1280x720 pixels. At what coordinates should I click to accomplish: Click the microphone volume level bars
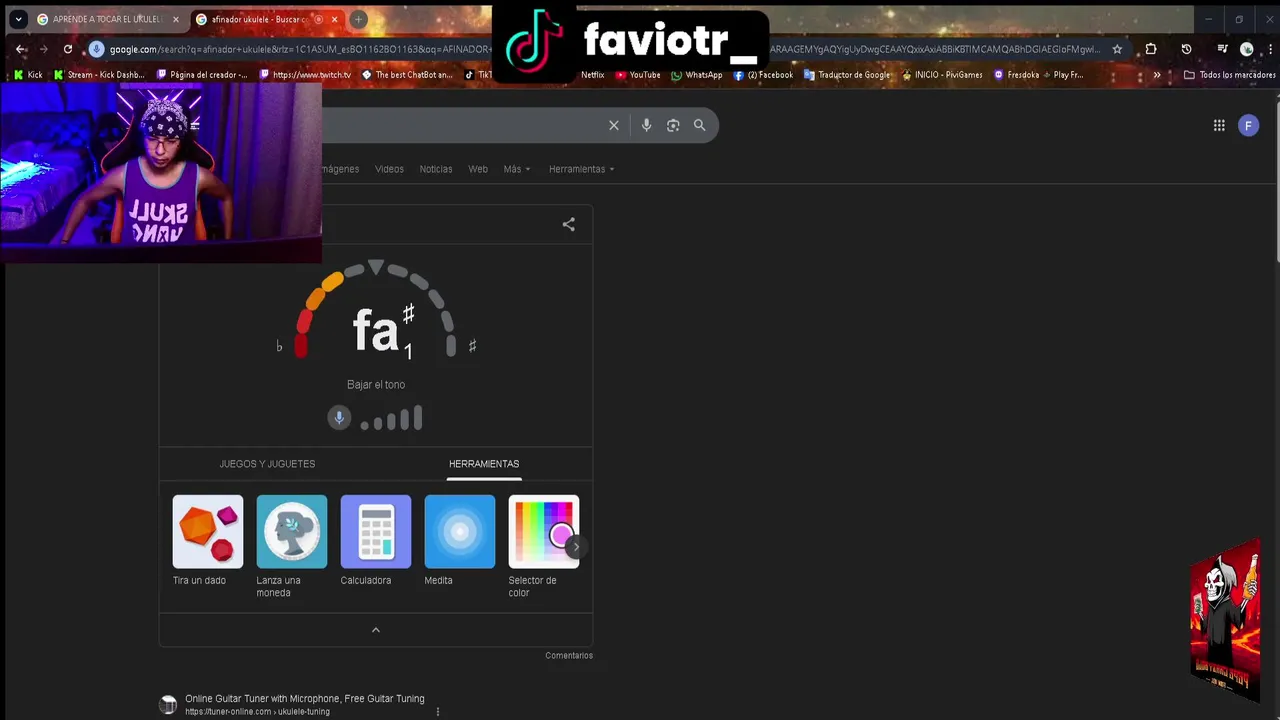[x=392, y=419]
